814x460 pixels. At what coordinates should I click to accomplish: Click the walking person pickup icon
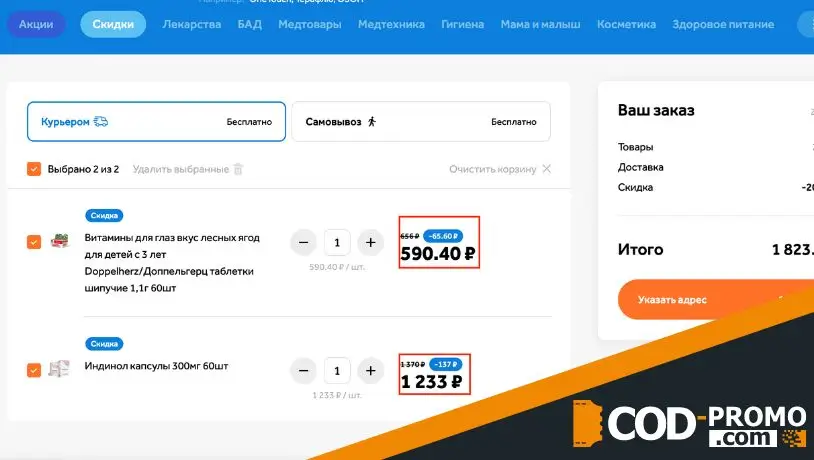coord(372,121)
